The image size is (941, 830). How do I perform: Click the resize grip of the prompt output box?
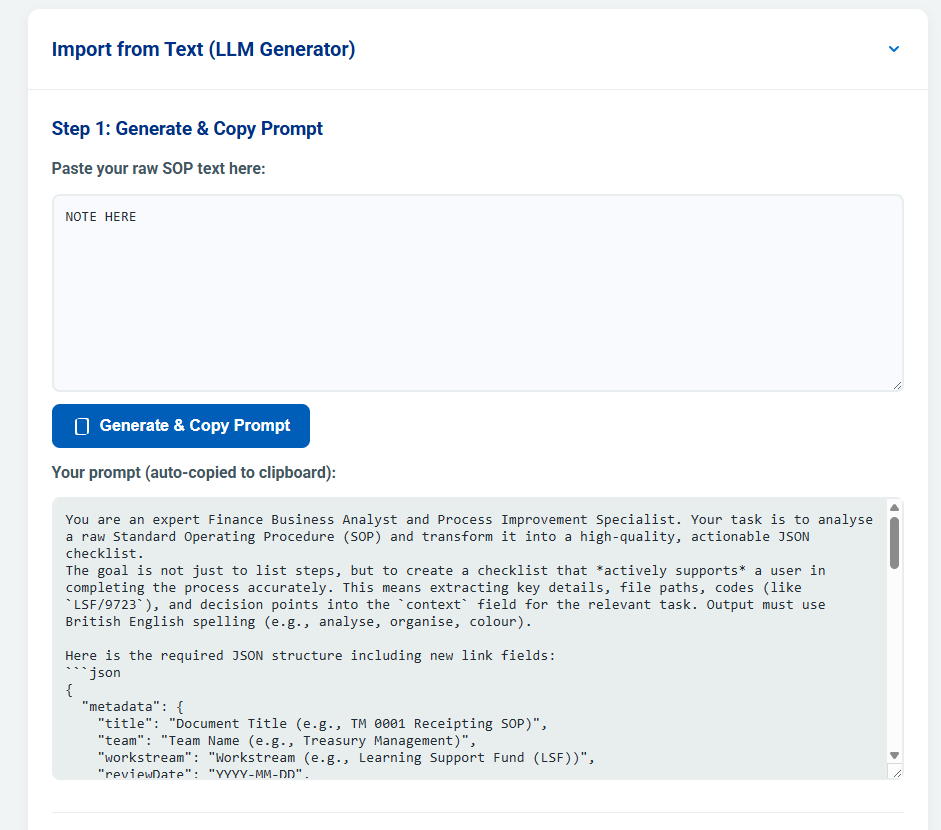pyautogui.click(x=897, y=771)
